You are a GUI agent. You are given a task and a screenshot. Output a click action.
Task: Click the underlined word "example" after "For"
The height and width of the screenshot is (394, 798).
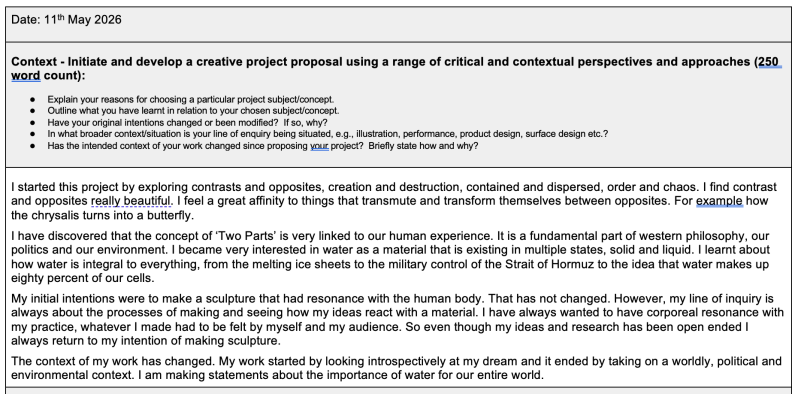[720, 201]
